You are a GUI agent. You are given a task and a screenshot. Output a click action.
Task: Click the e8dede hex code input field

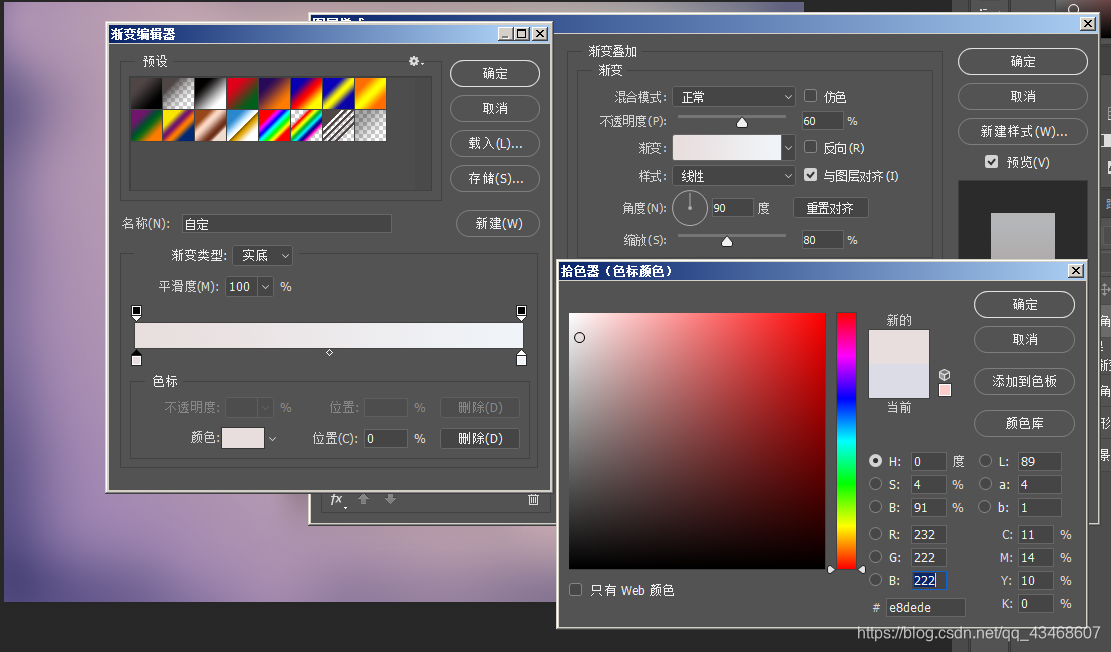(925, 607)
